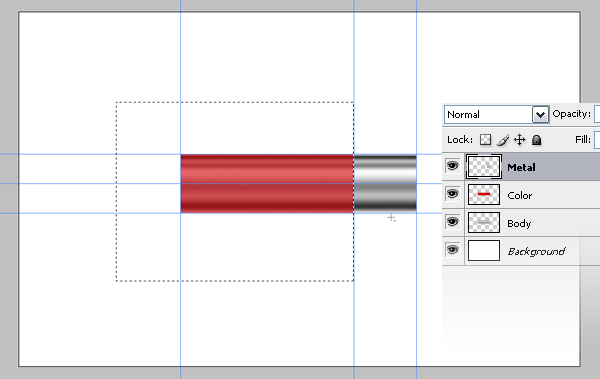Click the Opacity label in layers panel

click(x=571, y=114)
